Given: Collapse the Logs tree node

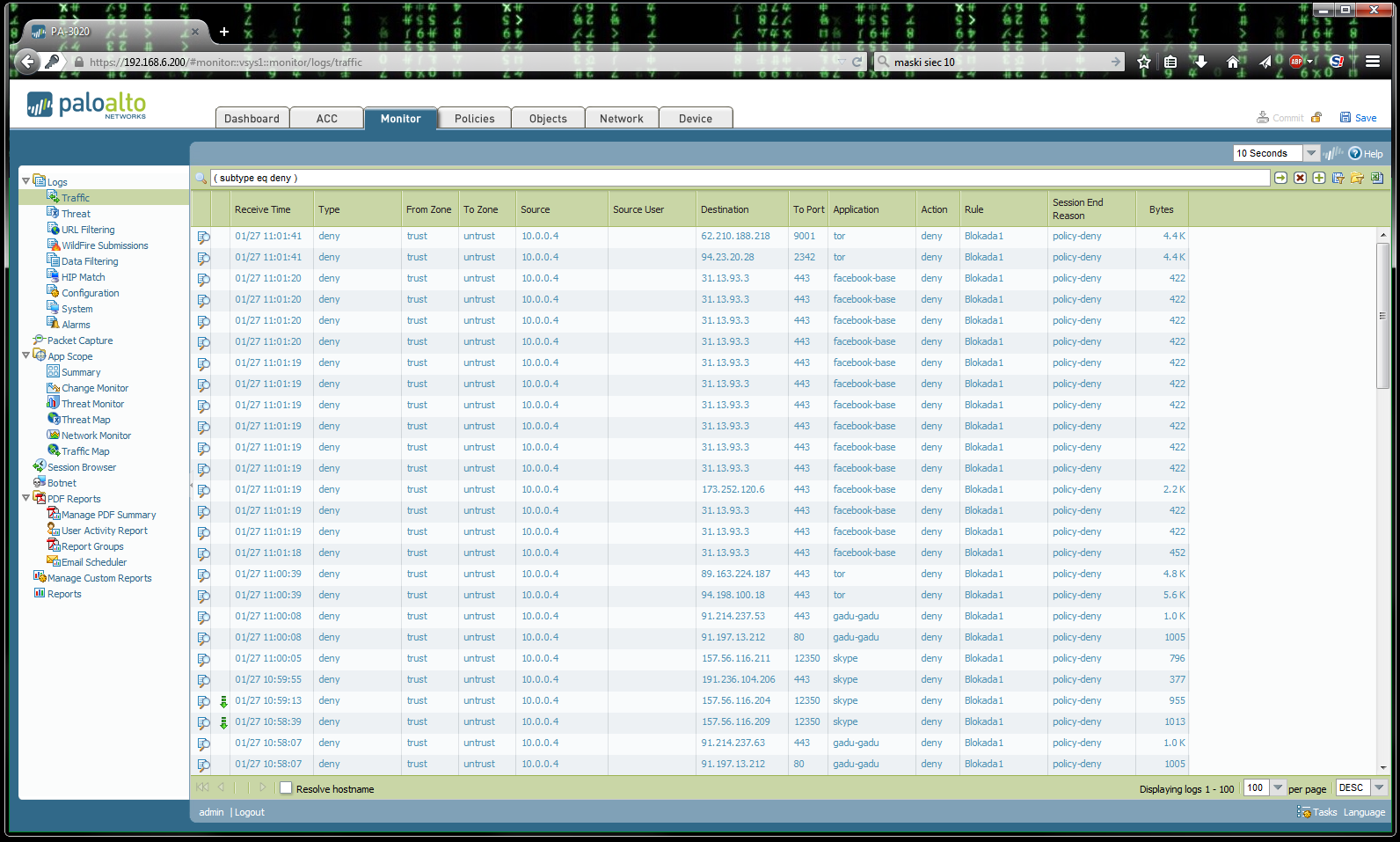Looking at the screenshot, I should pyautogui.click(x=26, y=181).
